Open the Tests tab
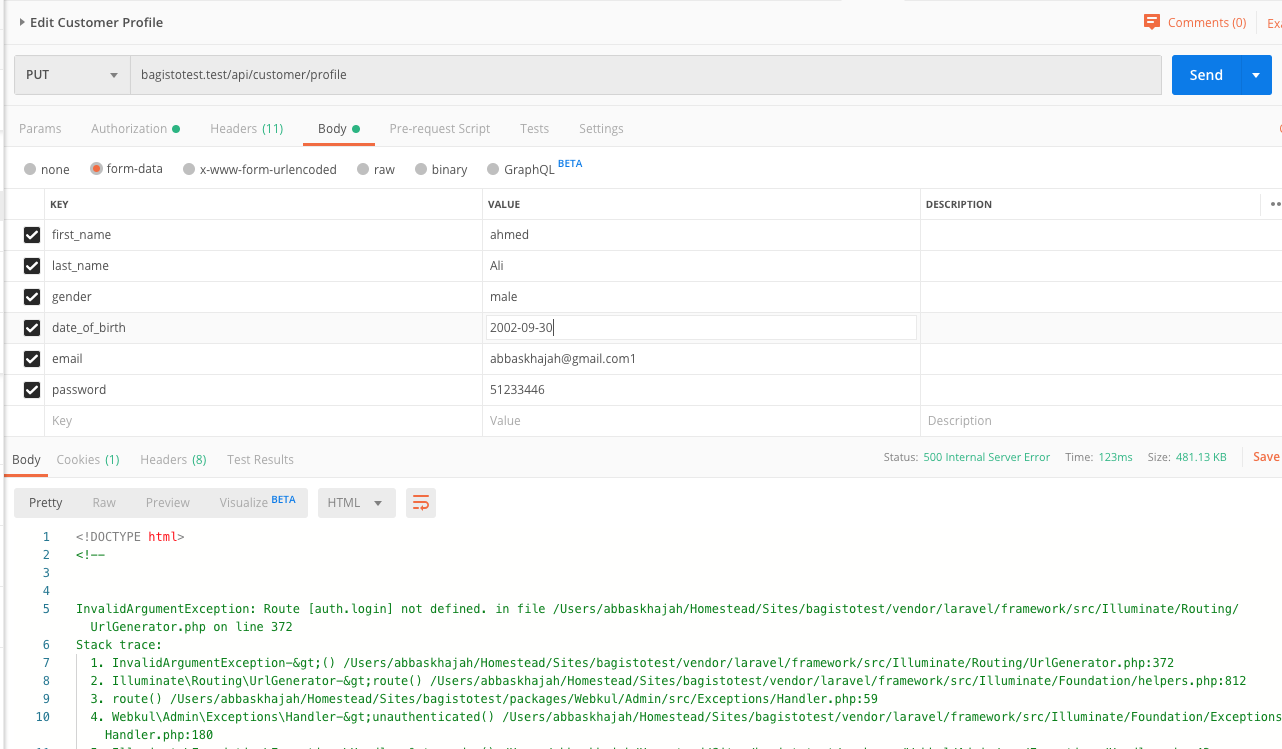 coord(534,128)
